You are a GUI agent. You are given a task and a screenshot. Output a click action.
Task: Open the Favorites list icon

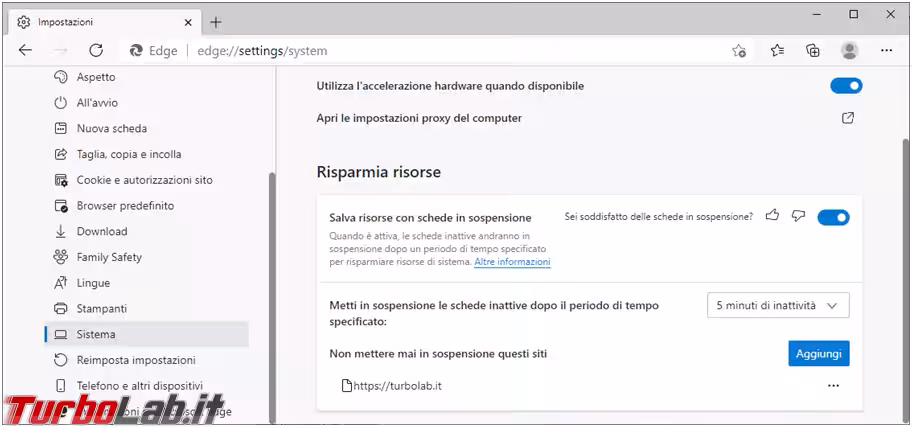[x=777, y=50]
